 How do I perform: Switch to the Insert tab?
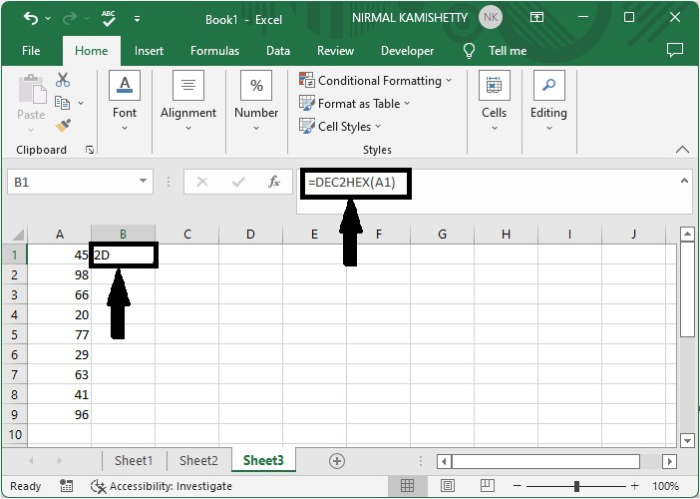[149, 51]
